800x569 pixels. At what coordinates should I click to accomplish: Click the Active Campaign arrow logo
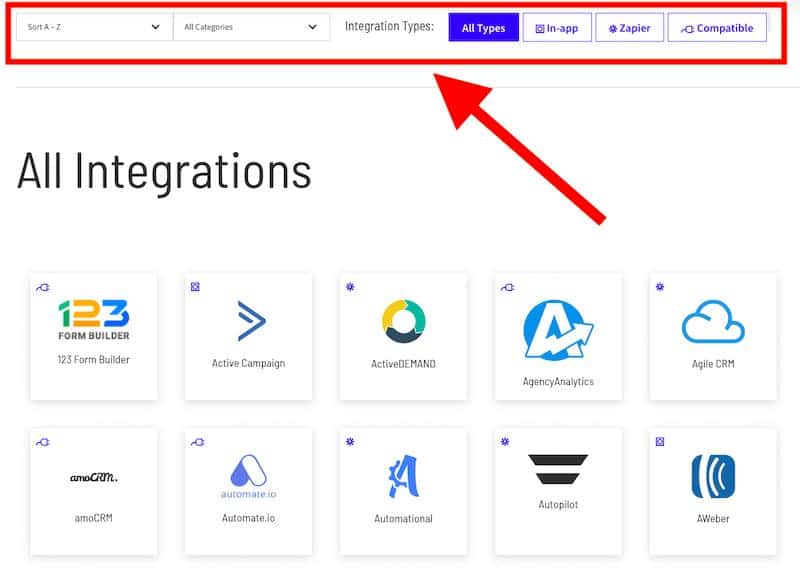tap(251, 321)
